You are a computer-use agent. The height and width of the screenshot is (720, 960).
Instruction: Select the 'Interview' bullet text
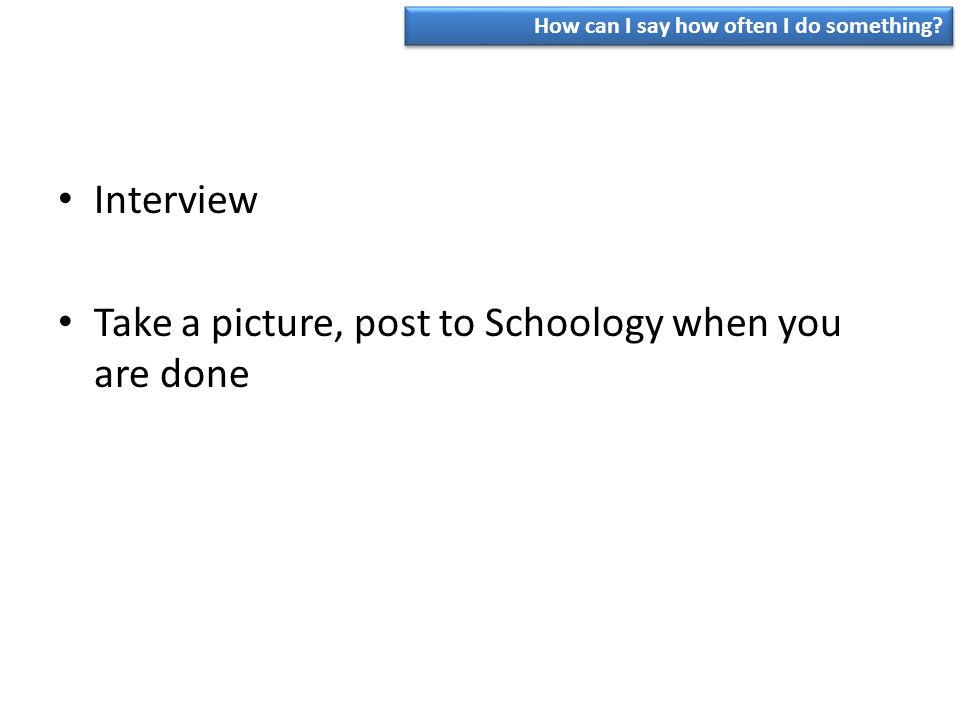176,200
